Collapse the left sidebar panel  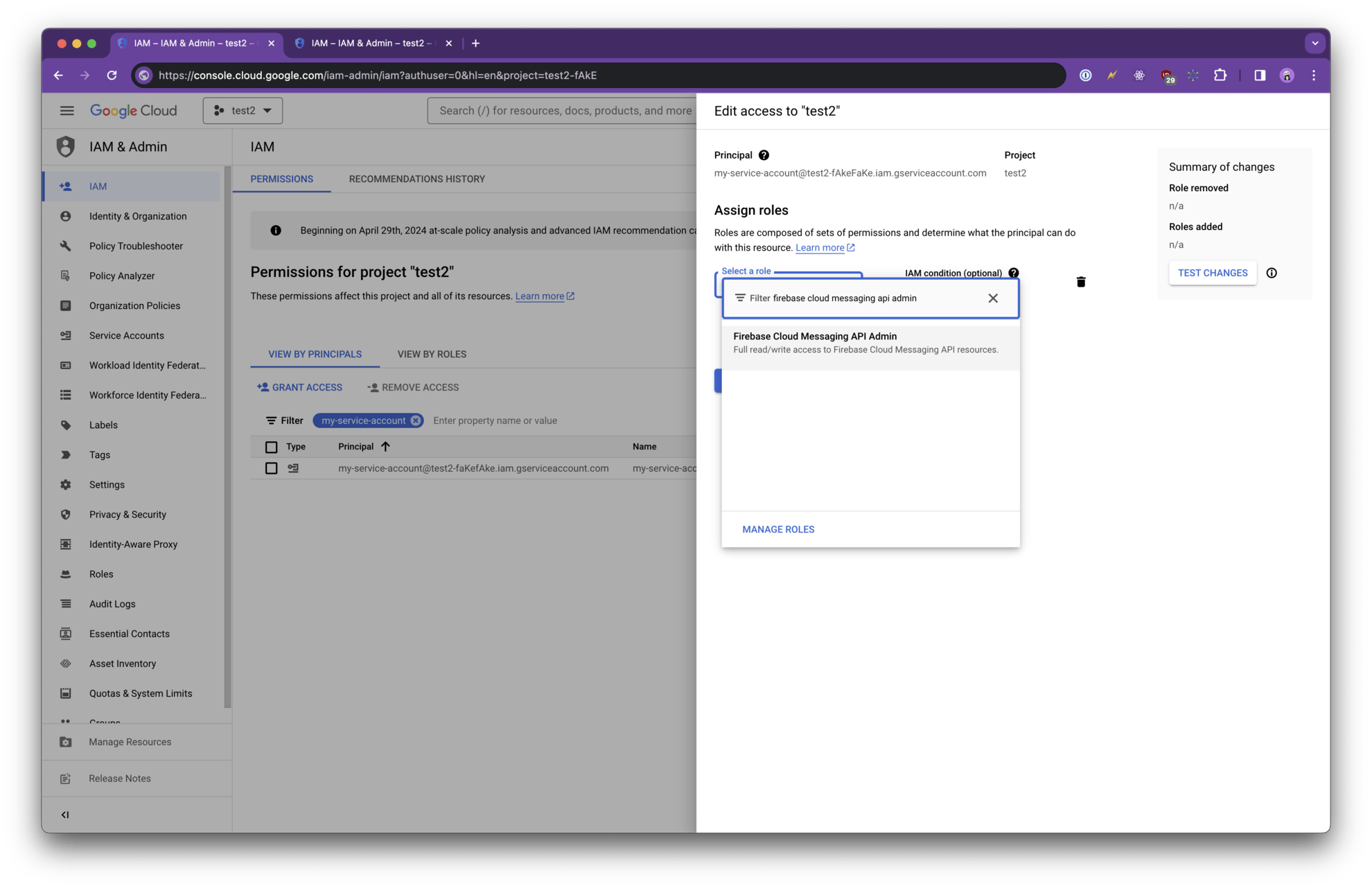tap(65, 815)
